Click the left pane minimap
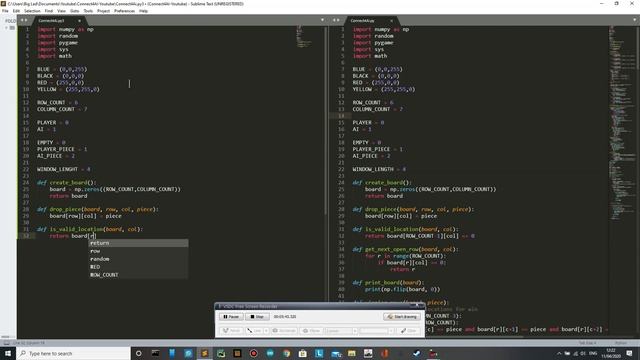 point(304,37)
